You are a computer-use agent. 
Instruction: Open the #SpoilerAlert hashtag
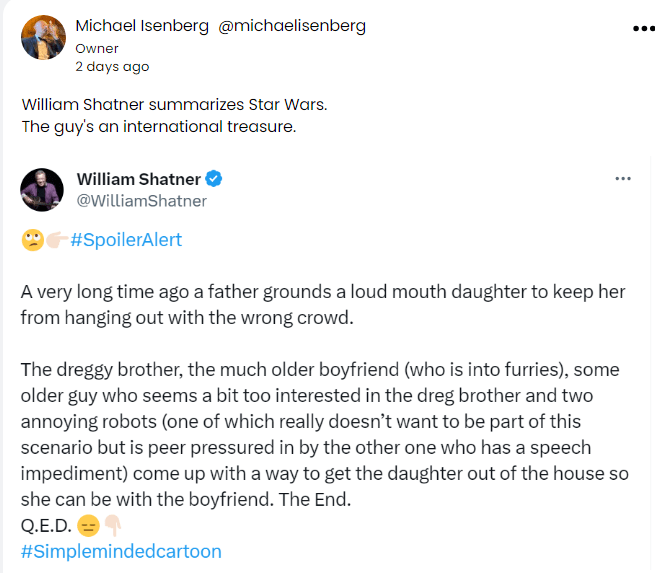coord(126,240)
